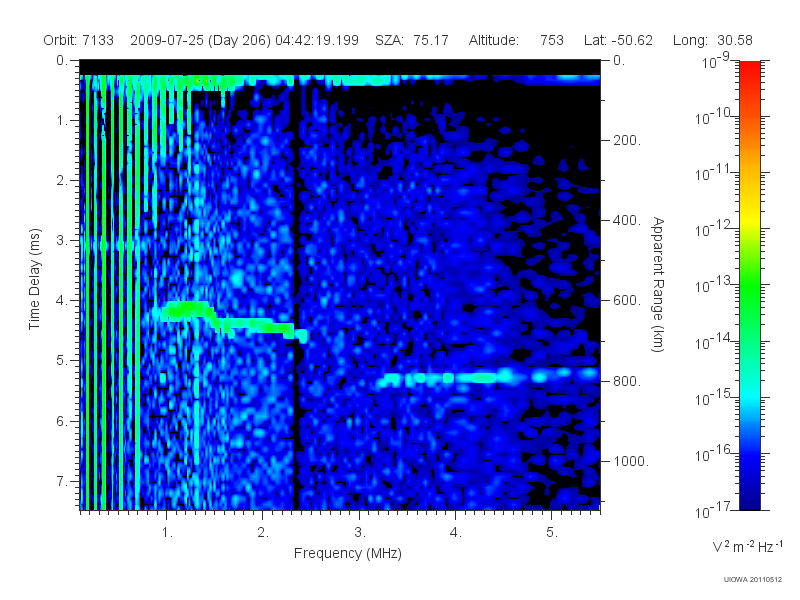
Task: Click the date '2009-07-25 (Day 206)' text
Action: tap(200, 40)
